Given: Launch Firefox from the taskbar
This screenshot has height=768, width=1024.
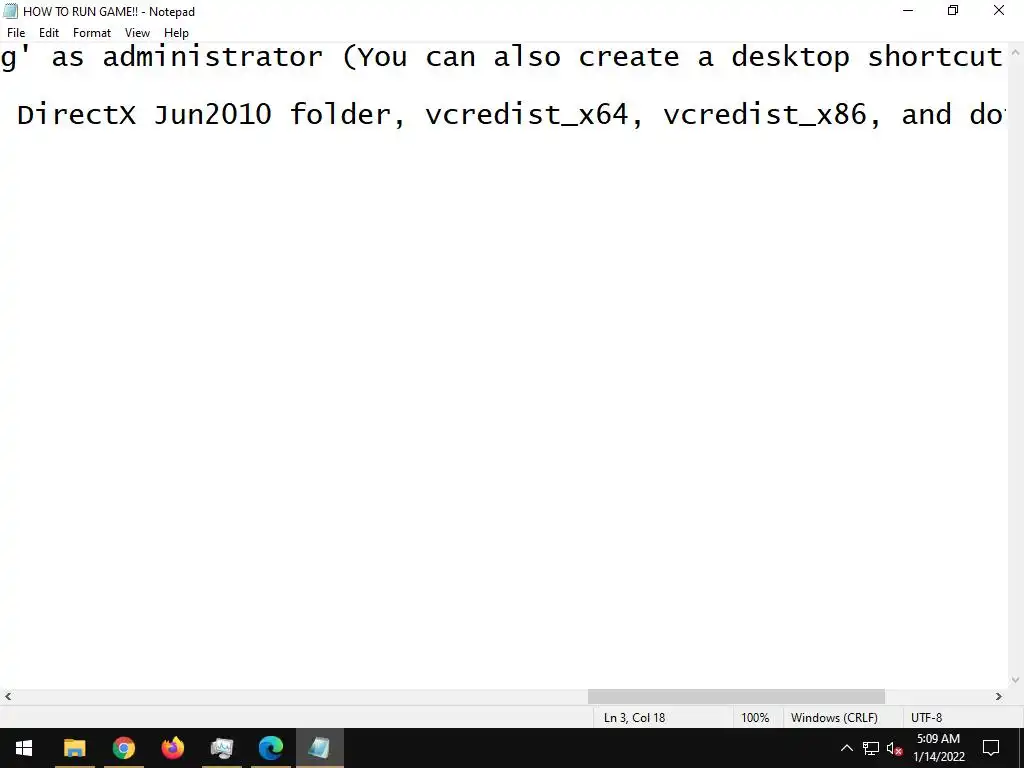Looking at the screenshot, I should click(x=172, y=748).
